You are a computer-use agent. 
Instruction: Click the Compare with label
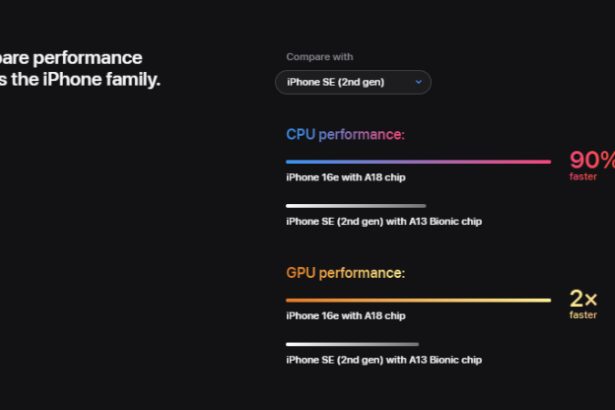tap(320, 57)
